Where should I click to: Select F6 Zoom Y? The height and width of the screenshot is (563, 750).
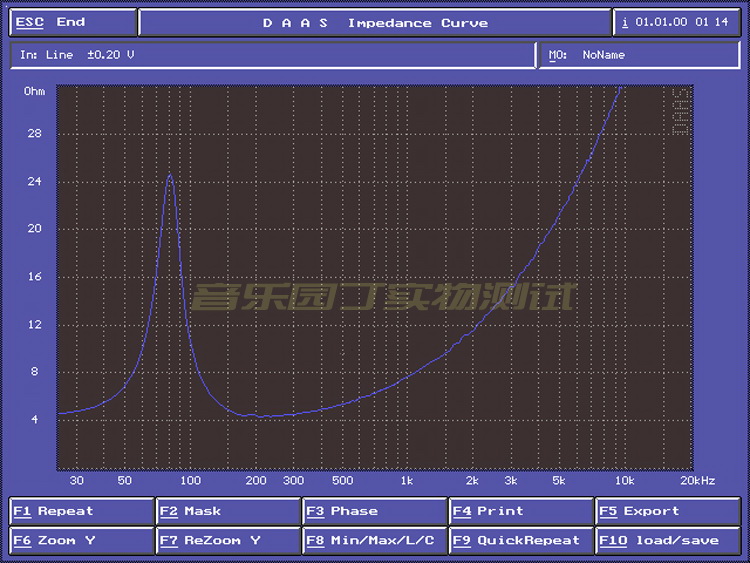pyautogui.click(x=81, y=541)
